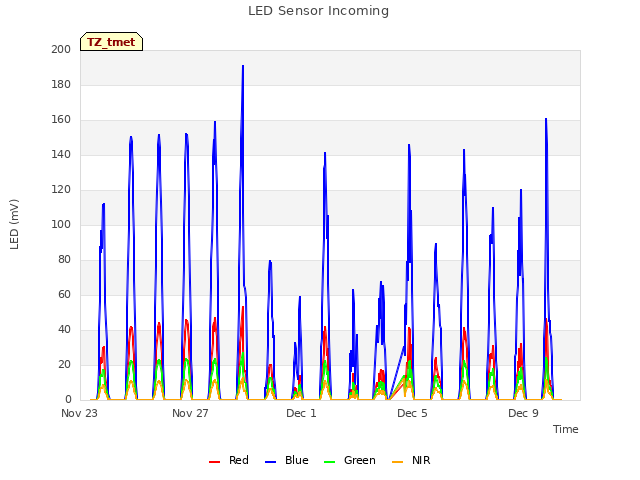Click the orange NIR legend marker
The width and height of the screenshot is (640, 480).
pyautogui.click(x=398, y=462)
